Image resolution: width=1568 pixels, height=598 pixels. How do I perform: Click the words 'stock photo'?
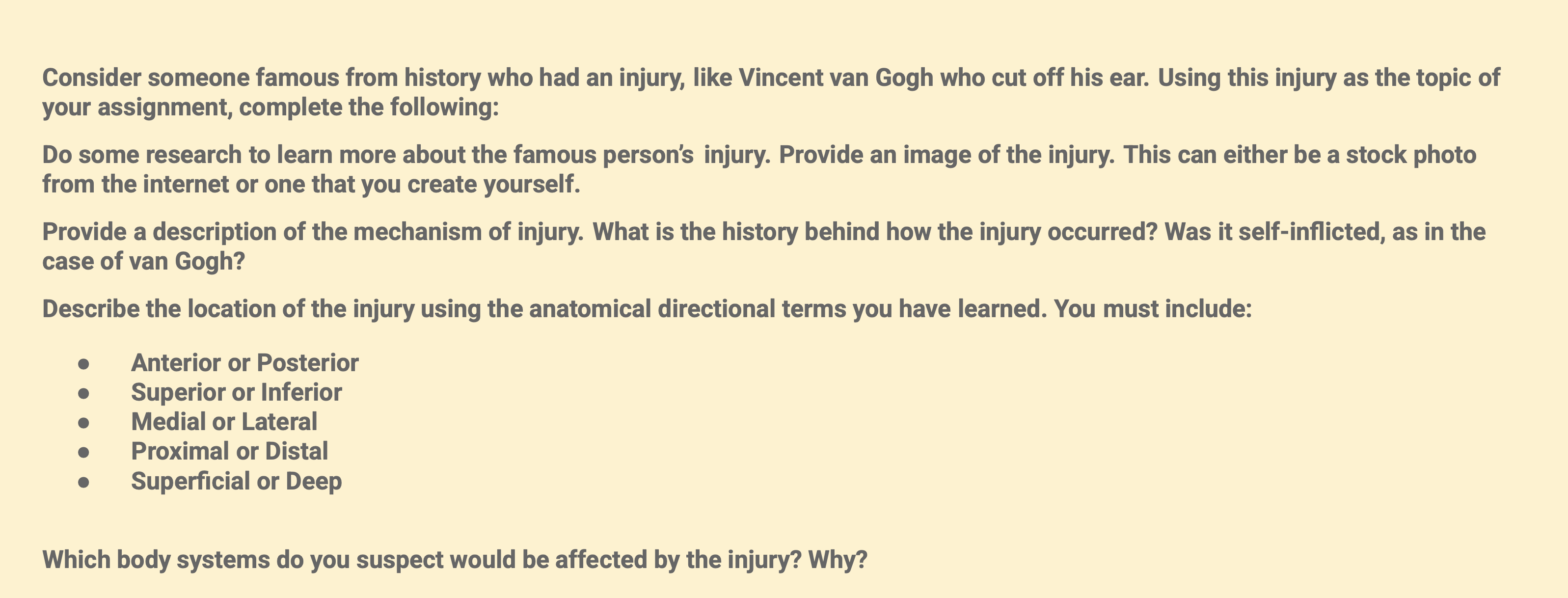[x=1411, y=155]
